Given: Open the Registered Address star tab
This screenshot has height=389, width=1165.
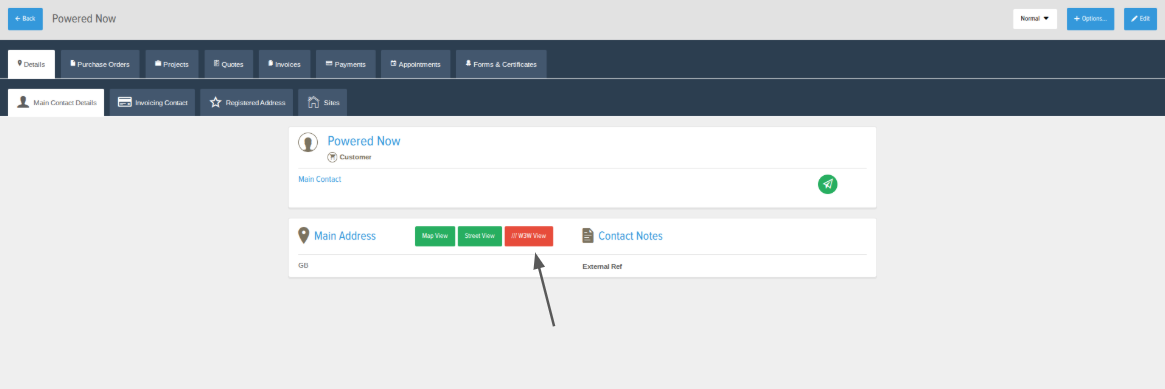Looking at the screenshot, I should tap(247, 102).
